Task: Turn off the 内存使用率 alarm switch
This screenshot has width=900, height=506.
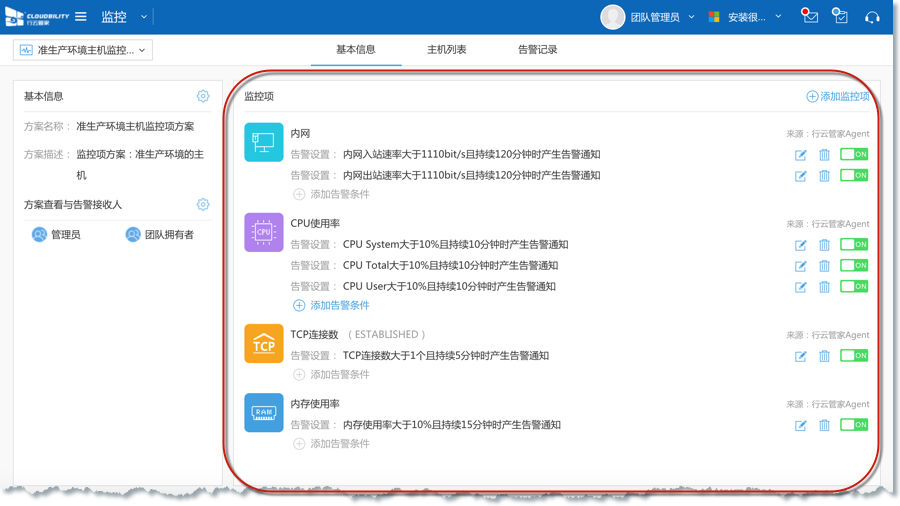Action: pos(853,425)
